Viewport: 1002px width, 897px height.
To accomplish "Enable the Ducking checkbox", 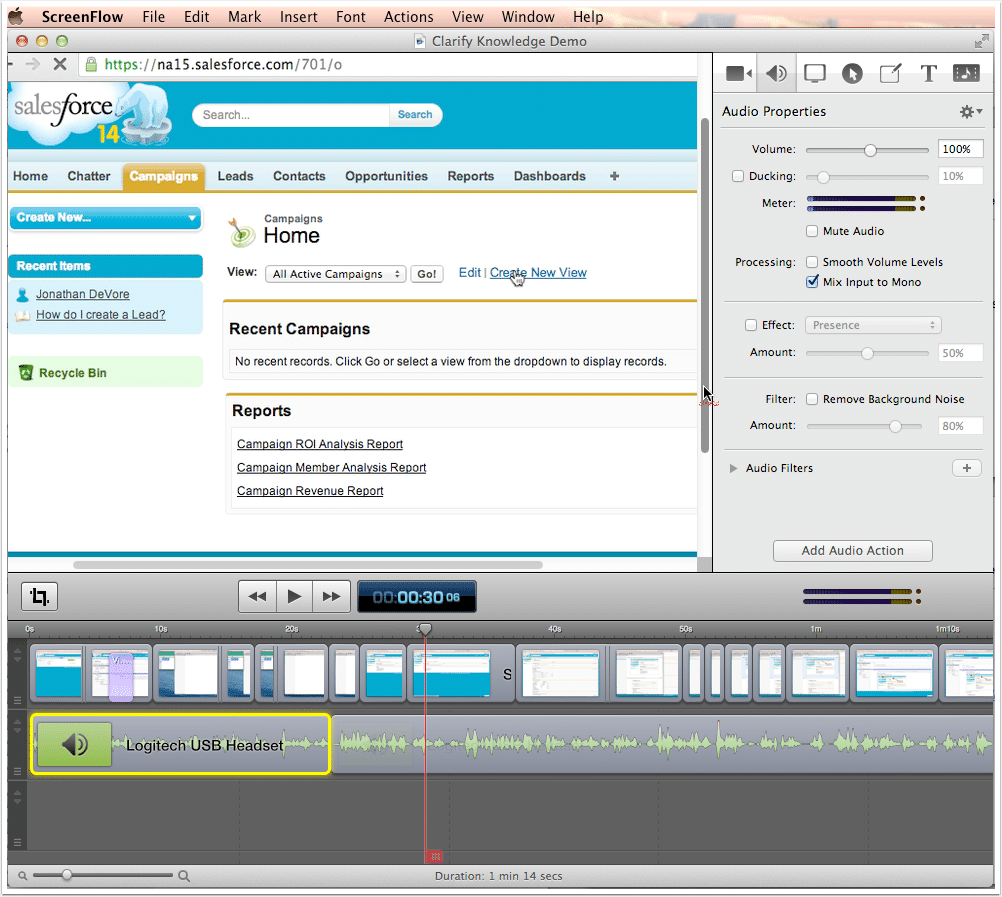I will 737,176.
